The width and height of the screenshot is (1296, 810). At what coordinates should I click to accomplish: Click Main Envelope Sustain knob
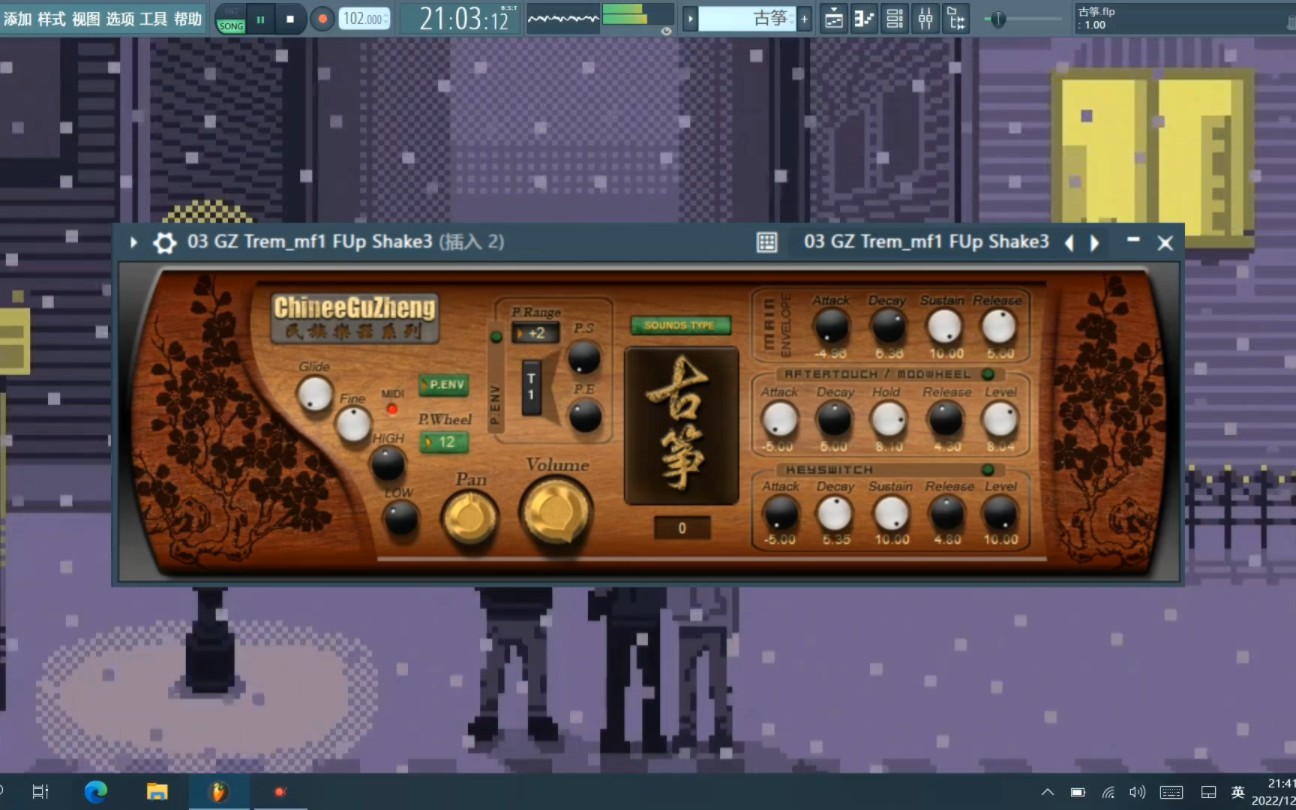tap(943, 326)
